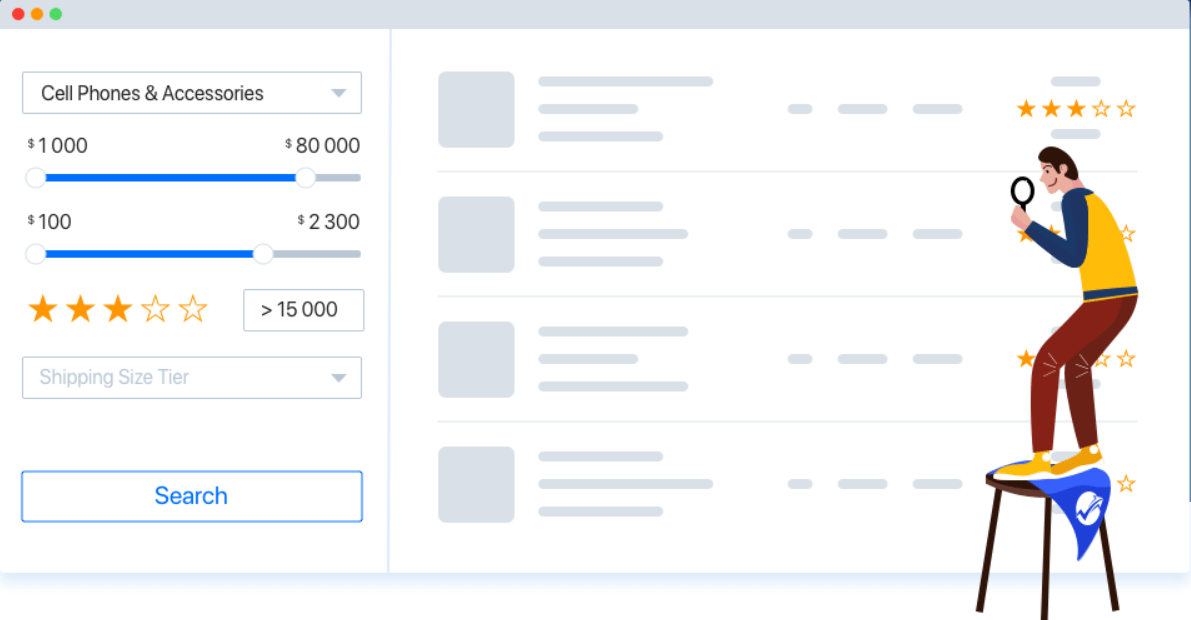
Task: Click the second star in rating filter
Action: pos(80,309)
